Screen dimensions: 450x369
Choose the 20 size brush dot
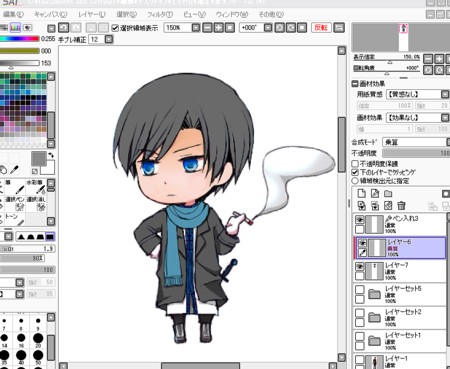pyautogui.click(x=38, y=339)
